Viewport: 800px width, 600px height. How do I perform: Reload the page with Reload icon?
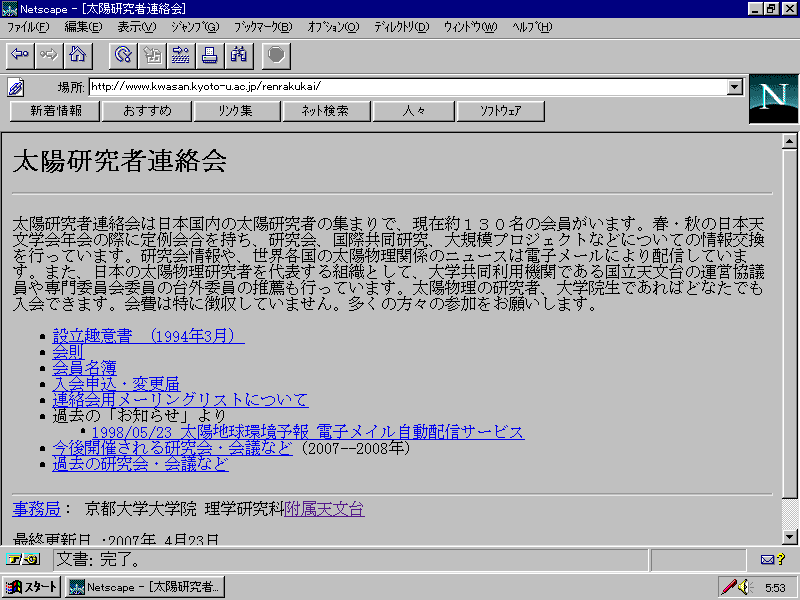(x=123, y=55)
